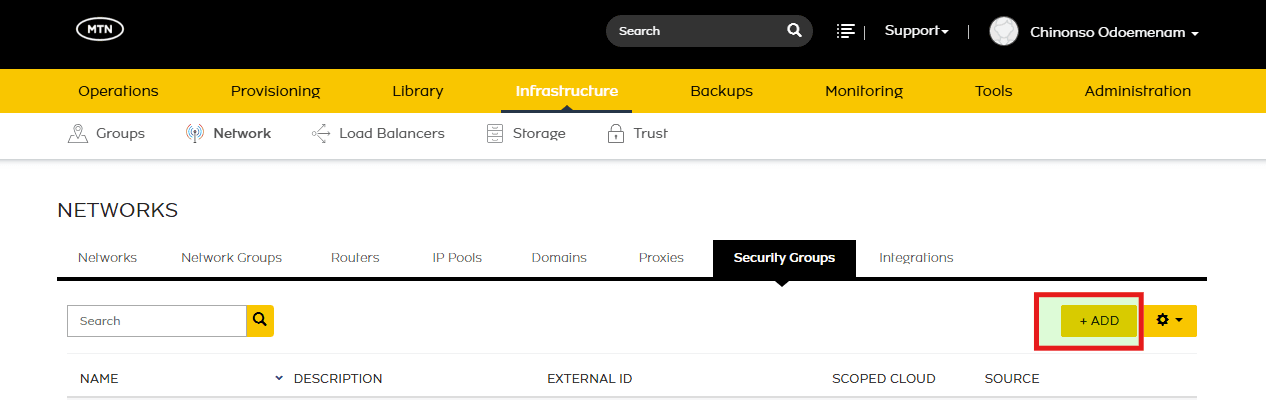Viewport: 1266px width, 400px height.
Task: Click the Storage icon
Action: tap(495, 133)
